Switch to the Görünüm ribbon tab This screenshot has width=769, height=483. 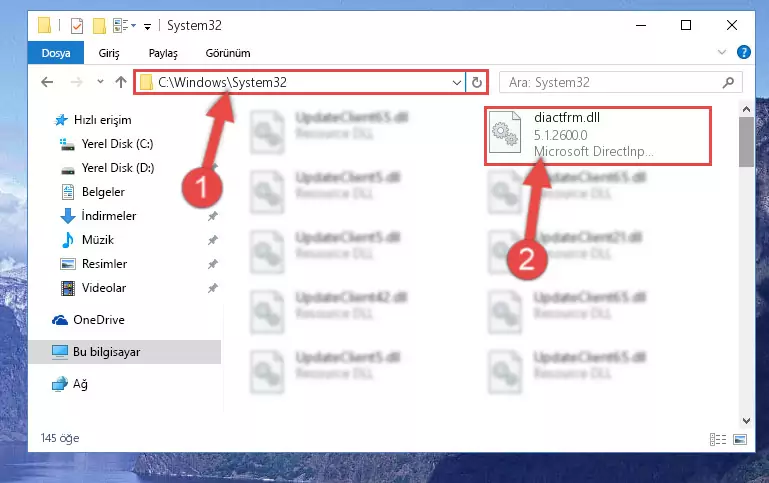point(228,53)
